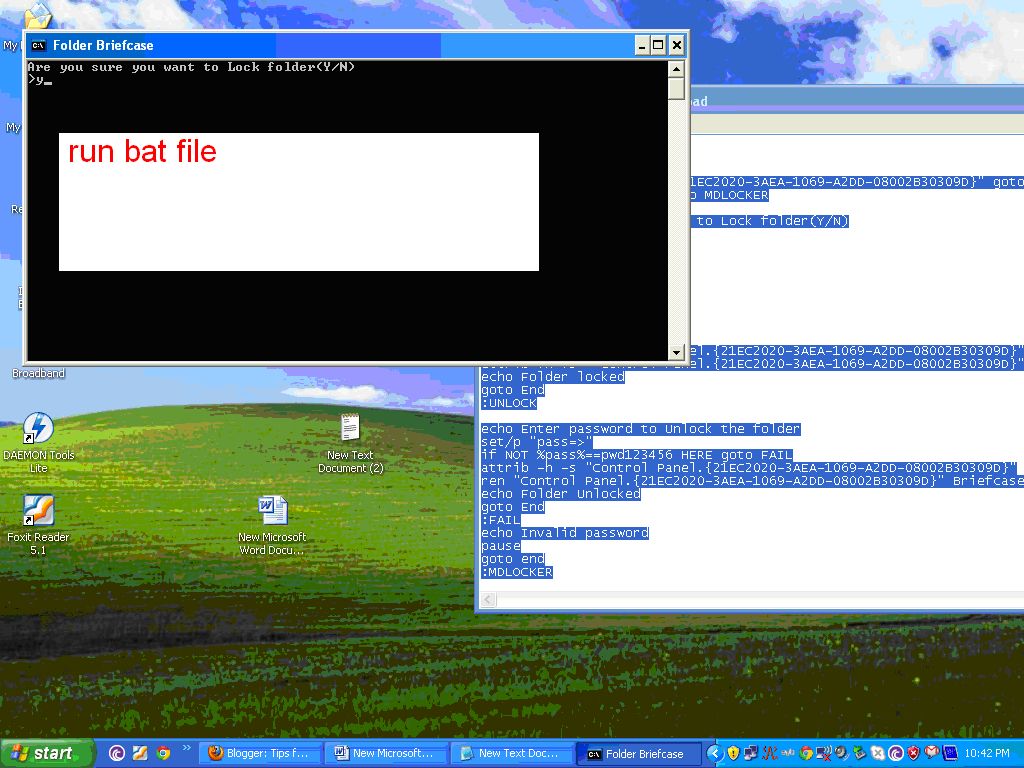This screenshot has width=1024, height=768.
Task: Show hidden tray icons arrow
Action: 715,753
